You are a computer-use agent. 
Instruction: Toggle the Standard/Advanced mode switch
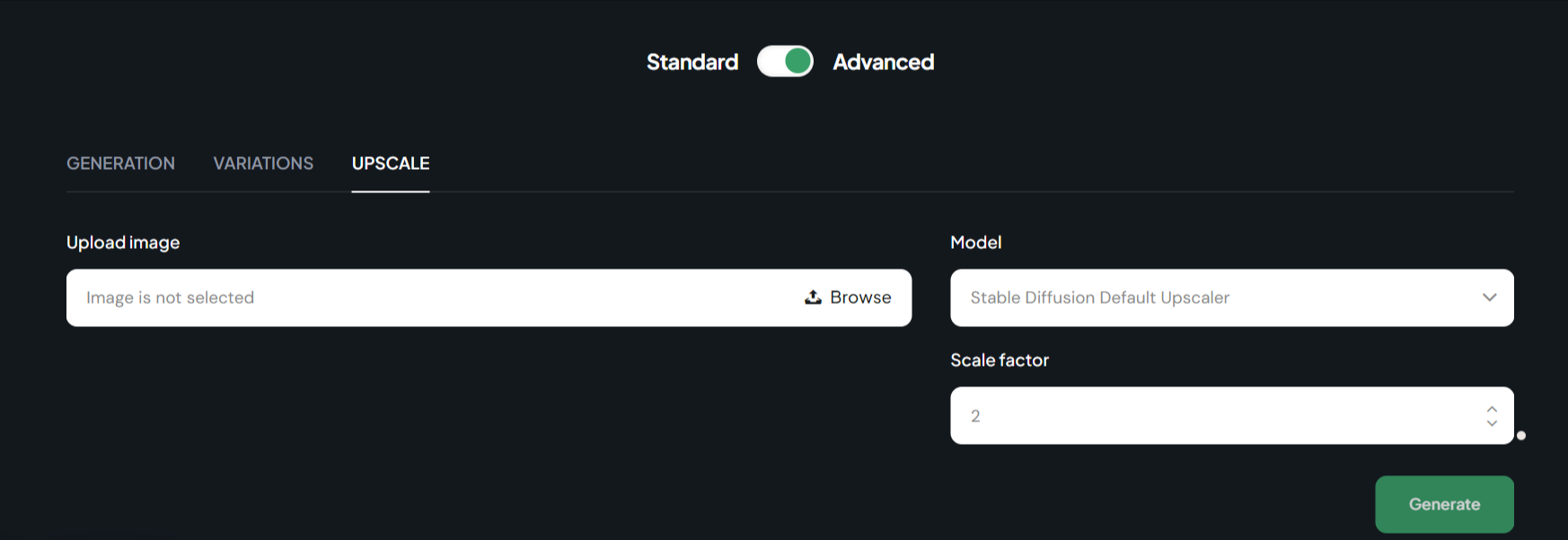pyautogui.click(x=785, y=61)
